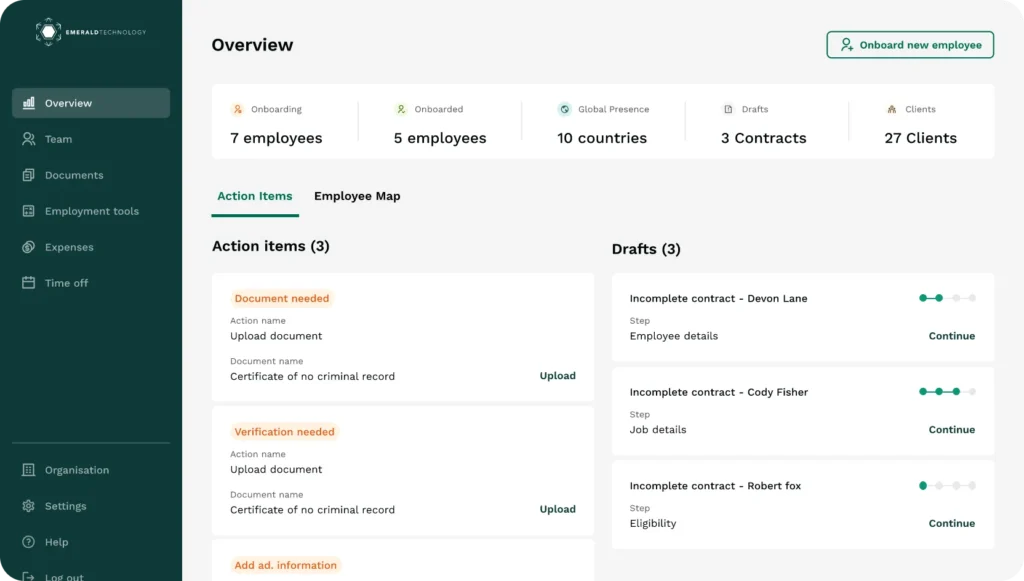Image resolution: width=1024 pixels, height=581 pixels.
Task: Click the Expenses coin icon
Action: (x=29, y=247)
